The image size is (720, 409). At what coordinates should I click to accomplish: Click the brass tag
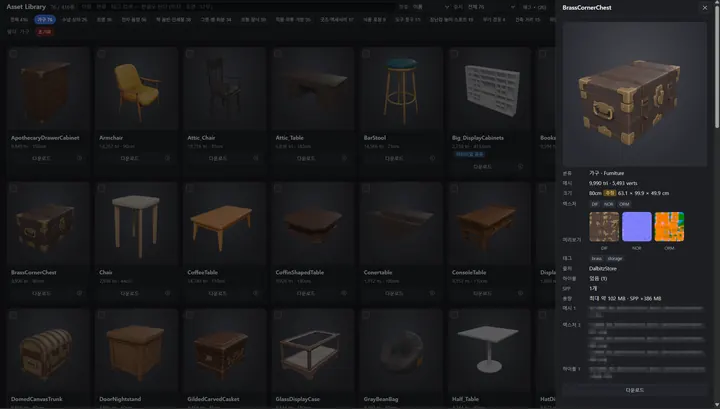[x=596, y=258]
